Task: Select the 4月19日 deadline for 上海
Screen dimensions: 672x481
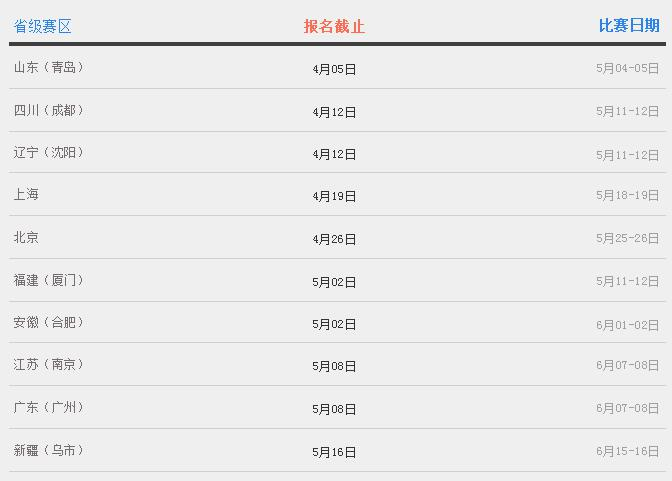Action: click(x=334, y=196)
